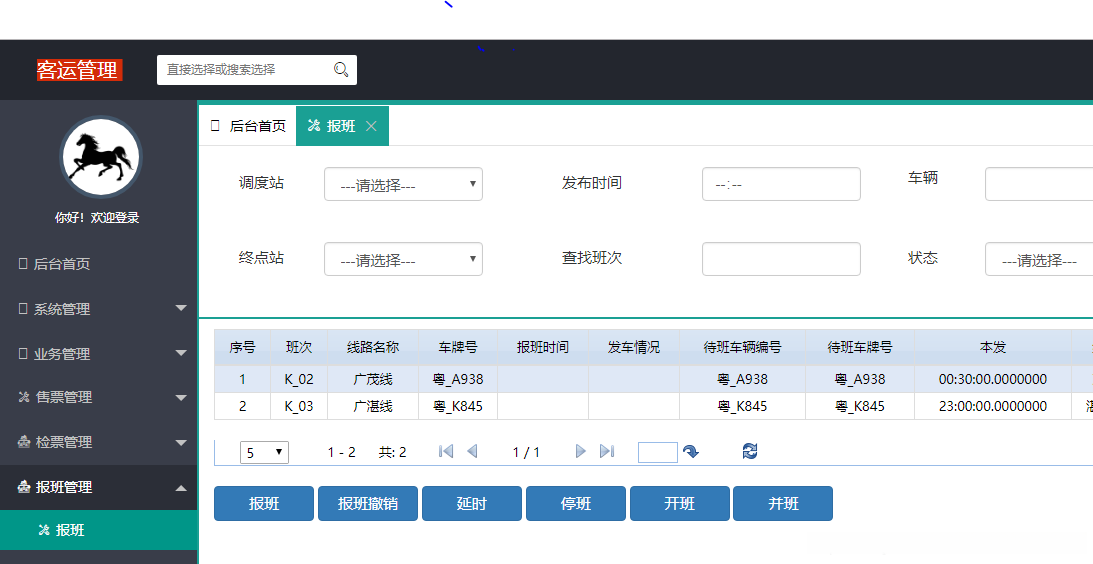Click the 售票管理 dropdown arrow
This screenshot has width=1093, height=564.
181,397
